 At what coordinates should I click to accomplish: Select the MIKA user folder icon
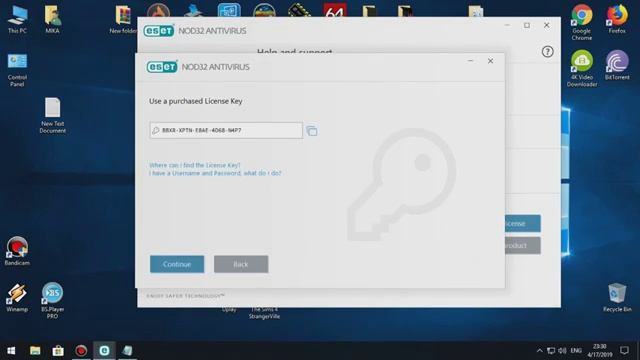[52, 19]
